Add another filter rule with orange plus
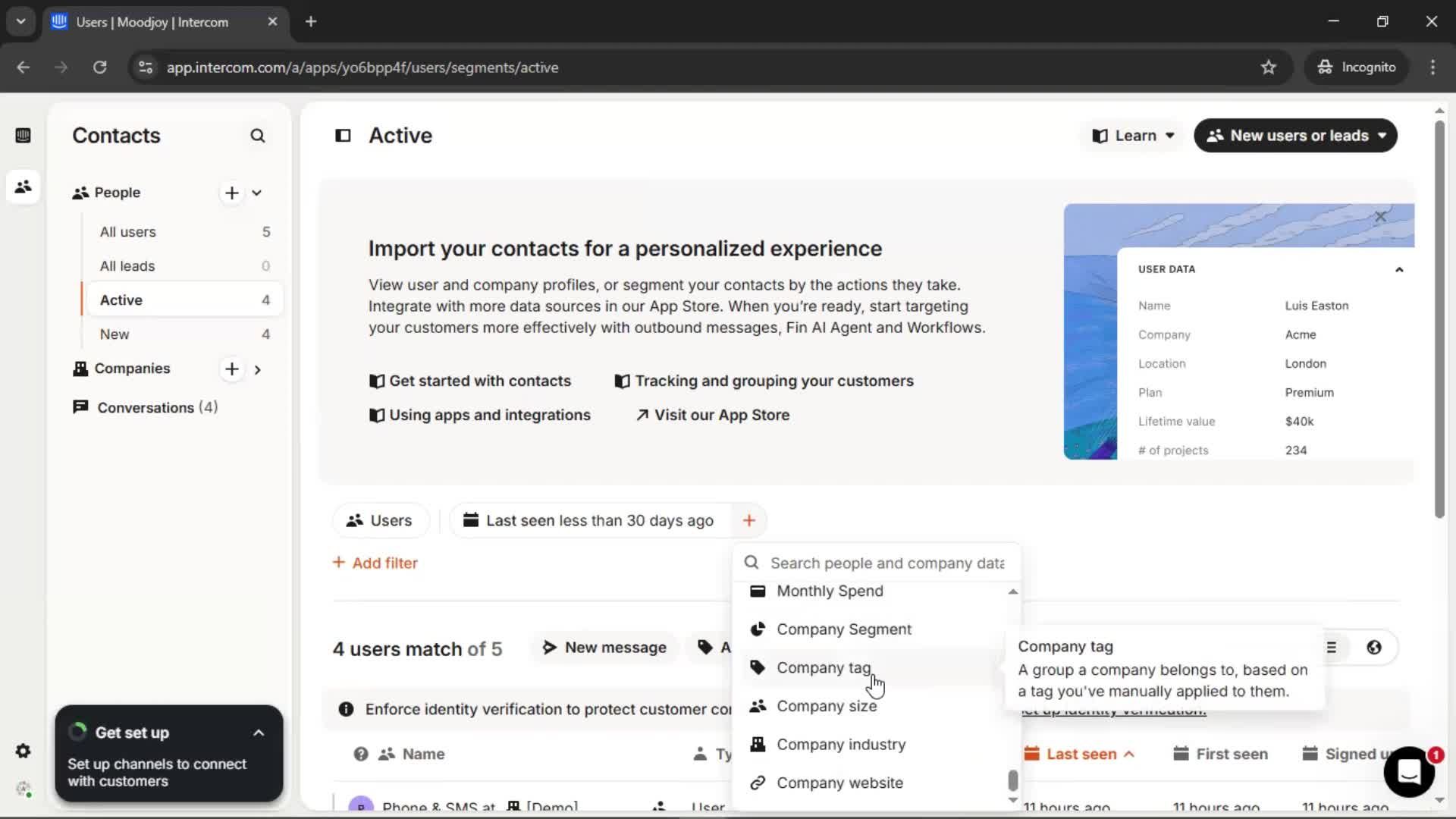The height and width of the screenshot is (819, 1456). (x=748, y=521)
